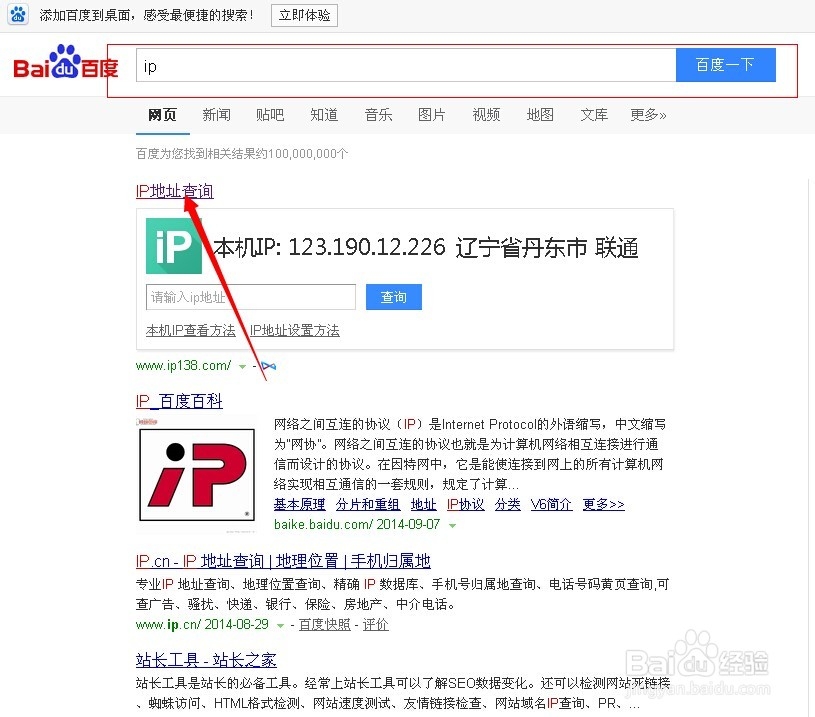The width and height of the screenshot is (815, 717).
Task: Click the red iP encyclopedia thumbnail
Action: coord(197,474)
